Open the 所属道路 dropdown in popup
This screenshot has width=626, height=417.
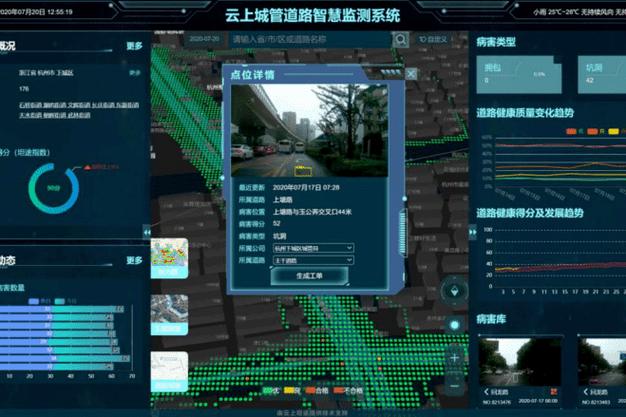coord(313,260)
